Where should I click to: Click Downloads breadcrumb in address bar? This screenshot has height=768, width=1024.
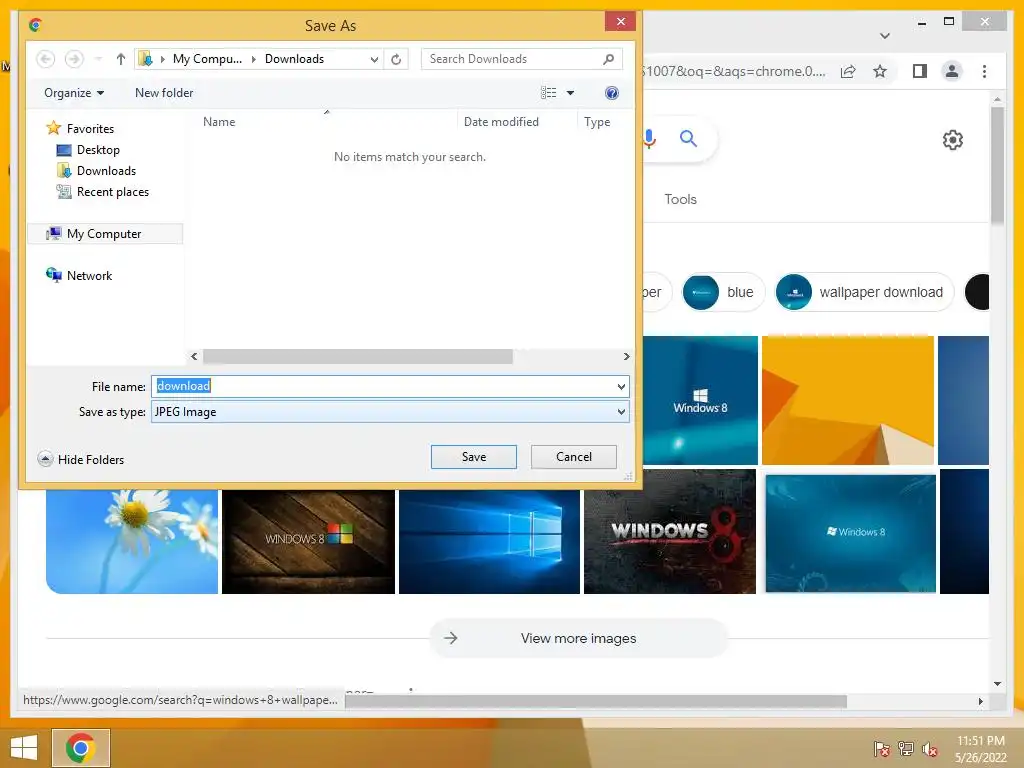(x=295, y=59)
